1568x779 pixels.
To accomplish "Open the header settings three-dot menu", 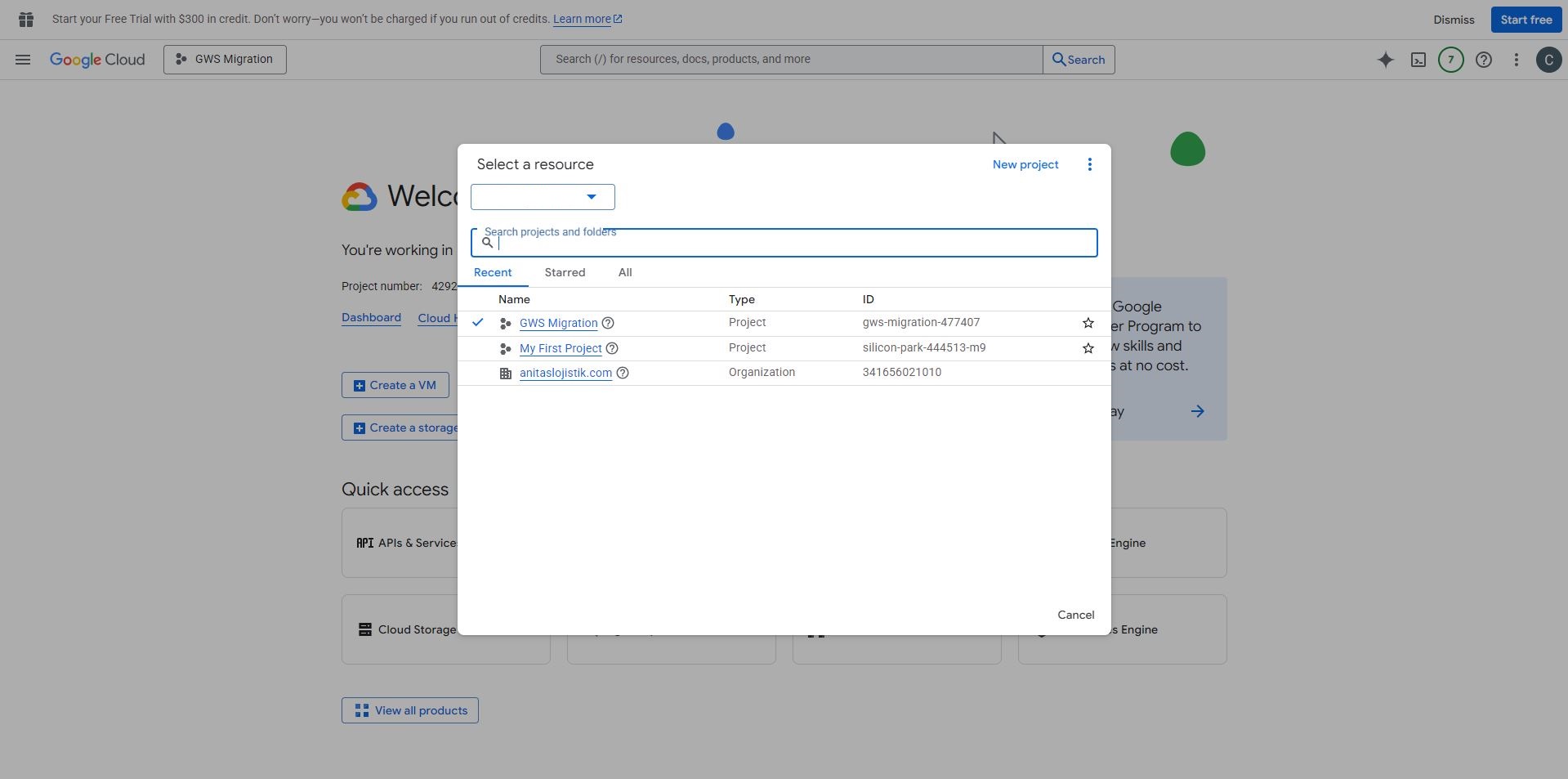I will (x=1516, y=60).
